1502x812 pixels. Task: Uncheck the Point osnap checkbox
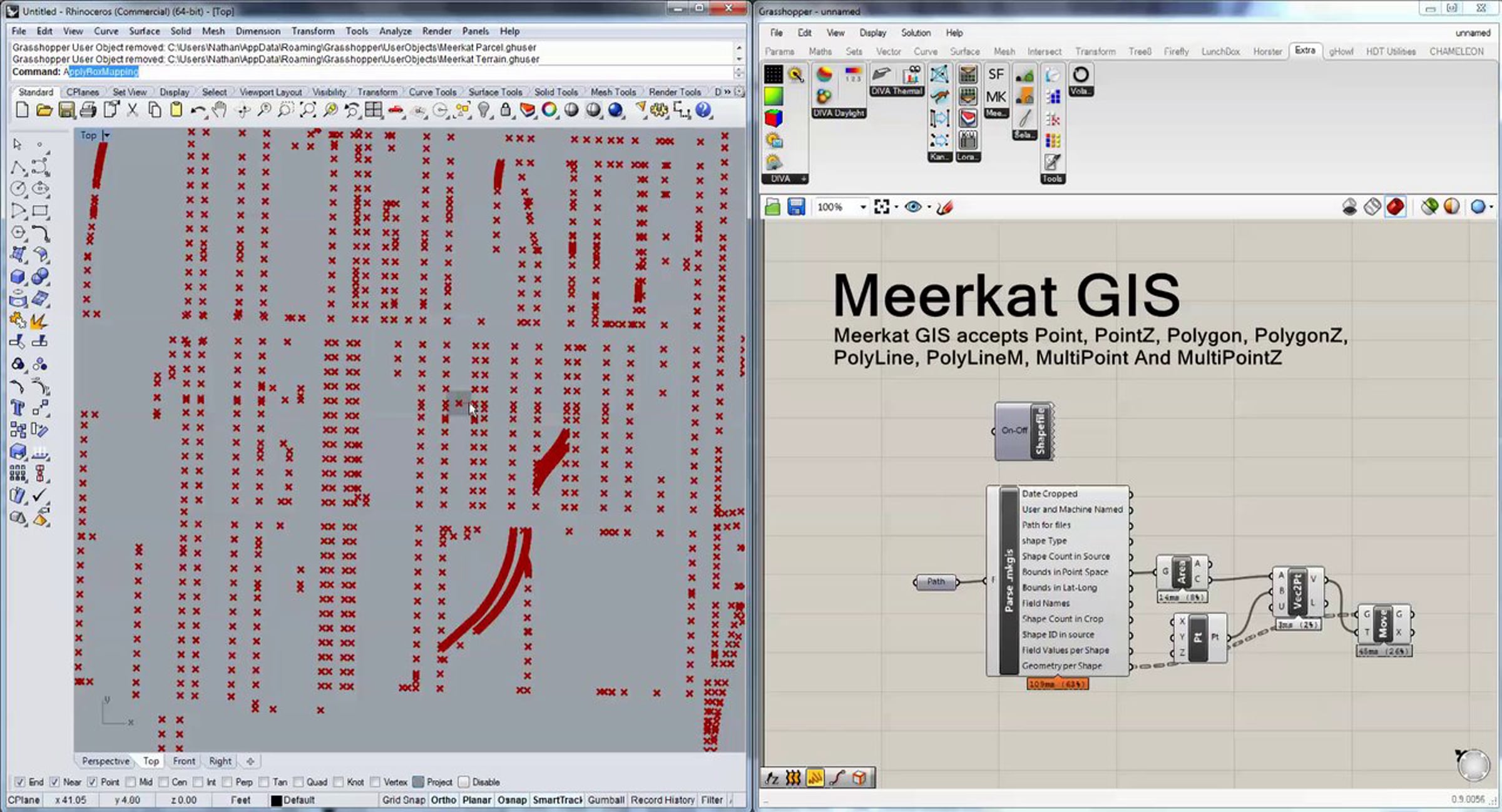pos(93,782)
